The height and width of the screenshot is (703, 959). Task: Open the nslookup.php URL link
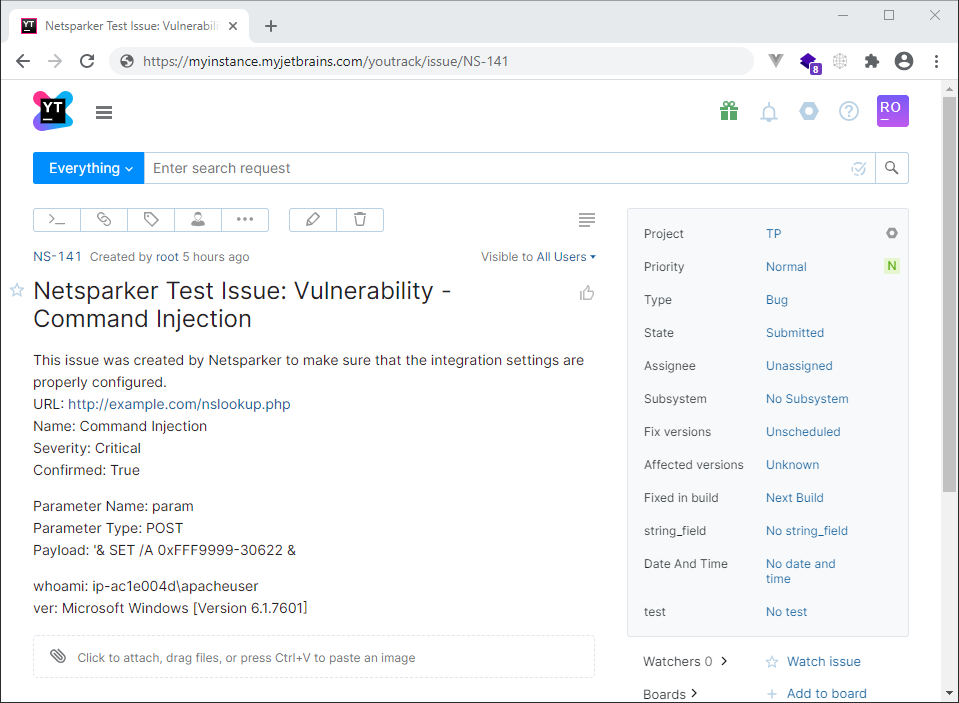coord(179,404)
